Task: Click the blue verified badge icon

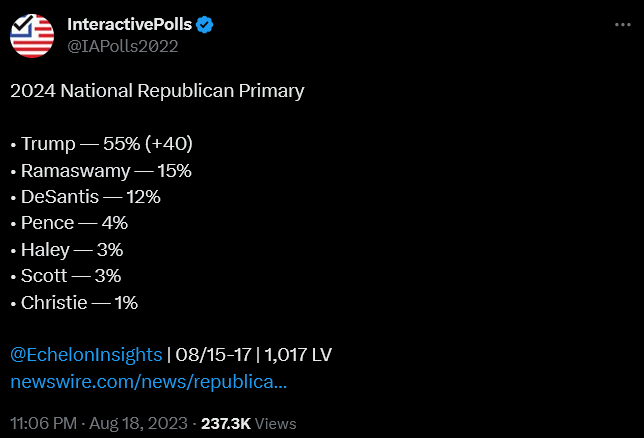Action: coord(205,25)
